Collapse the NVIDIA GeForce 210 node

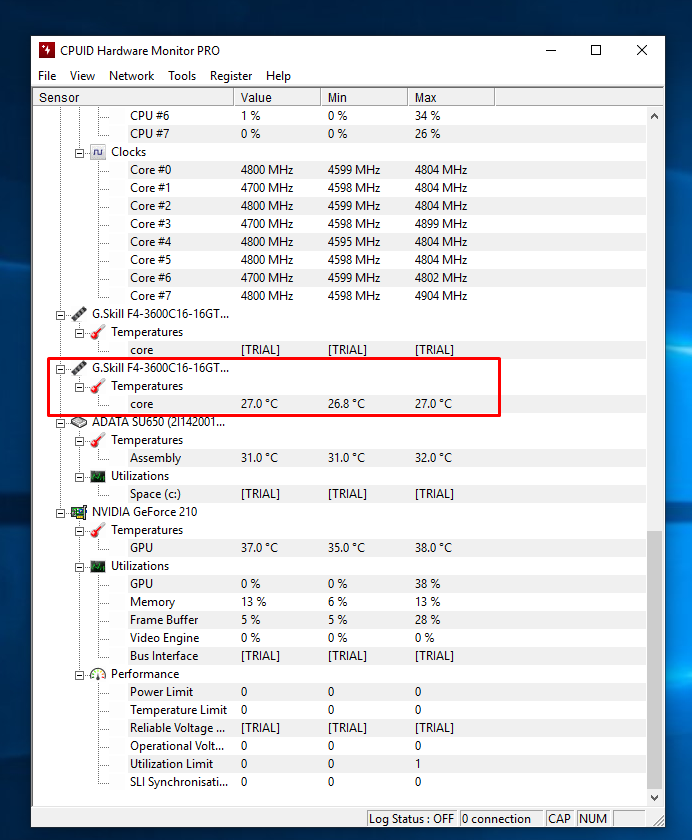click(x=61, y=513)
